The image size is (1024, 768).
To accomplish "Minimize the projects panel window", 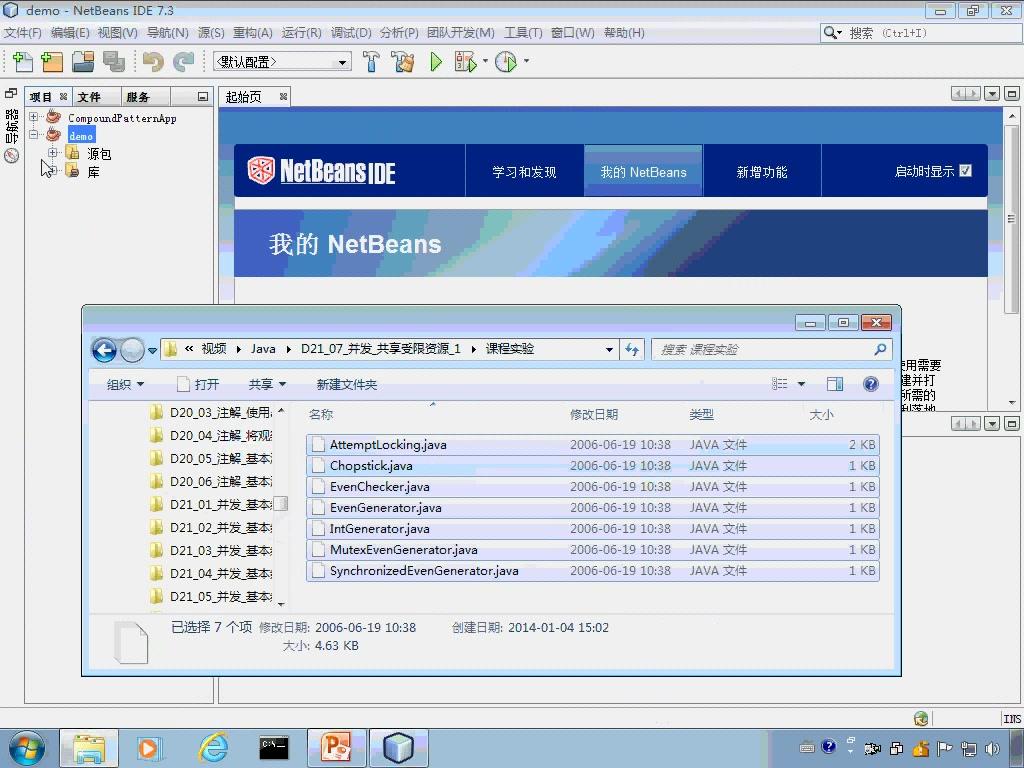I will [x=202, y=97].
